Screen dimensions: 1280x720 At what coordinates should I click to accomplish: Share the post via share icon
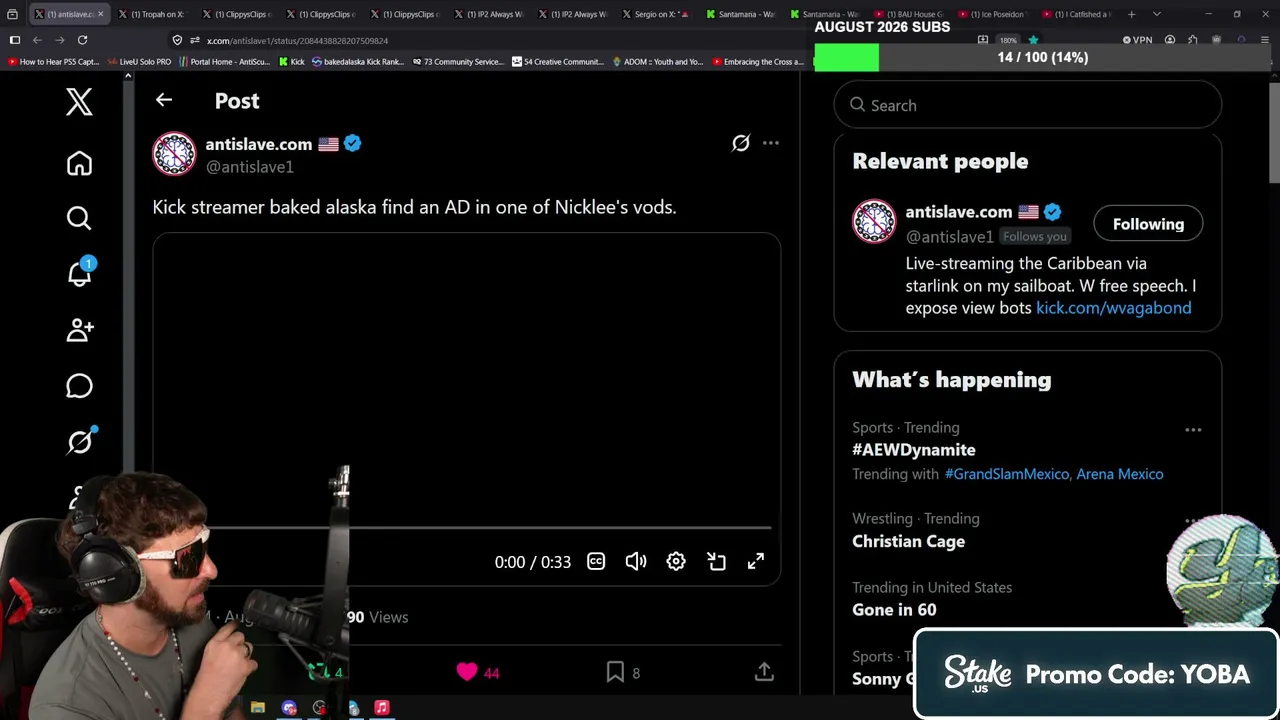pyautogui.click(x=764, y=672)
